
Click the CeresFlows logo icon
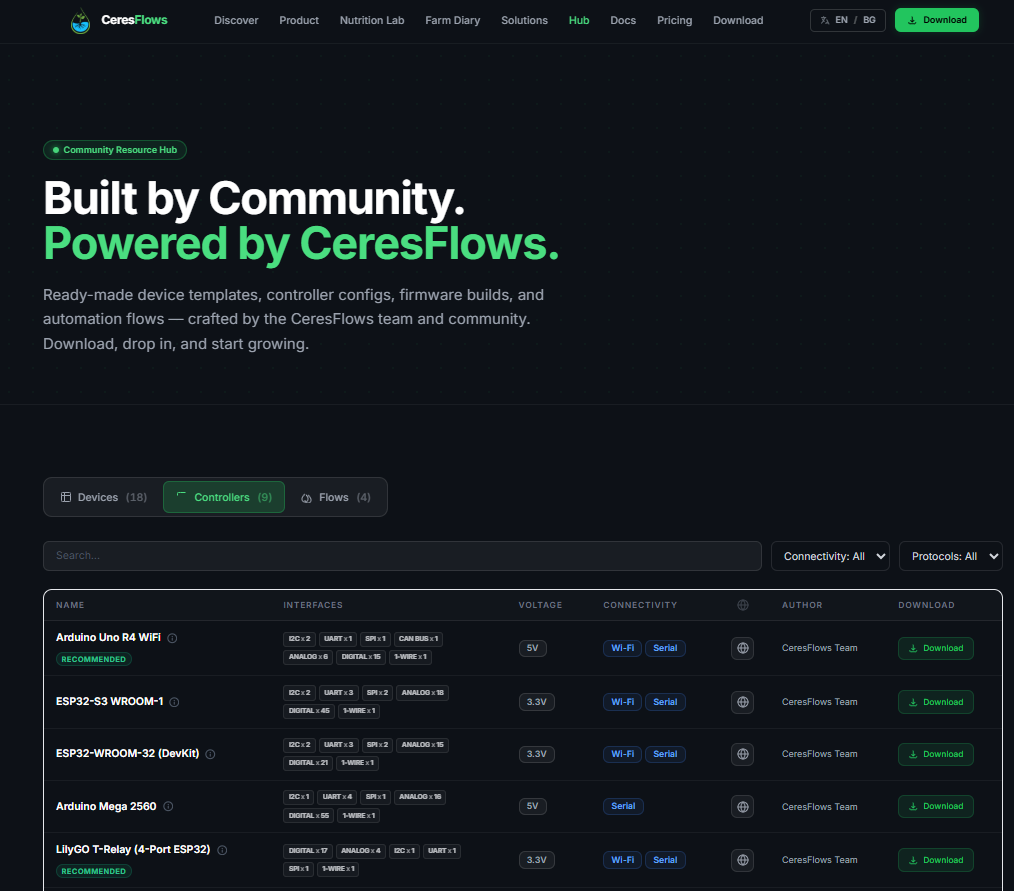pyautogui.click(x=80, y=21)
